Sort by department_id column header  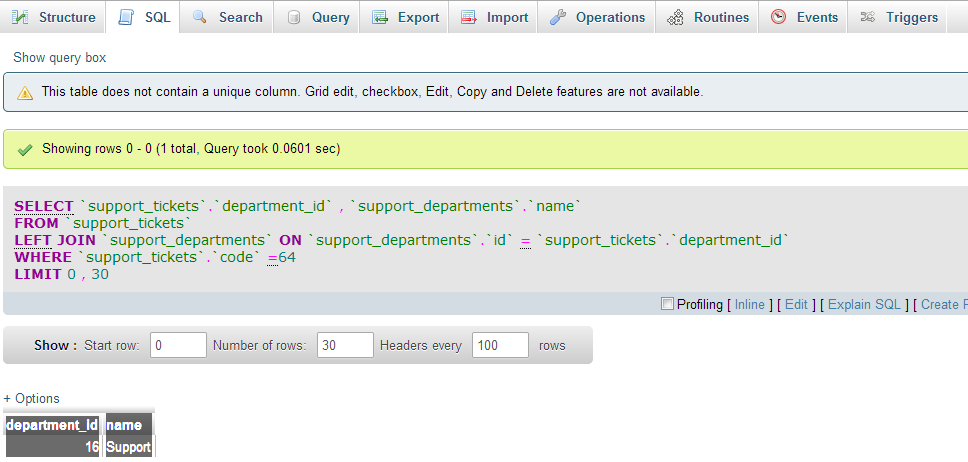pos(52,425)
